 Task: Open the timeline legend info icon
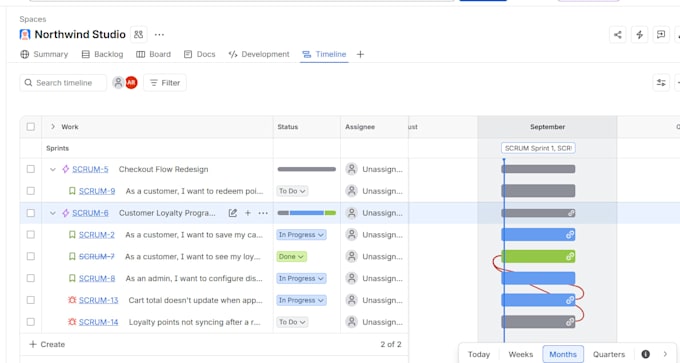[x=645, y=354]
